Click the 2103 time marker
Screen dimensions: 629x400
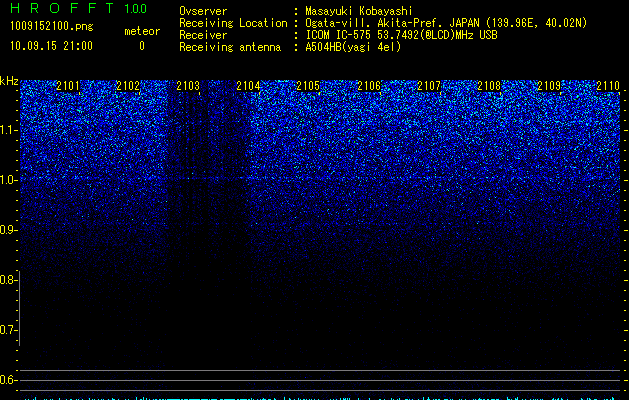[x=188, y=85]
